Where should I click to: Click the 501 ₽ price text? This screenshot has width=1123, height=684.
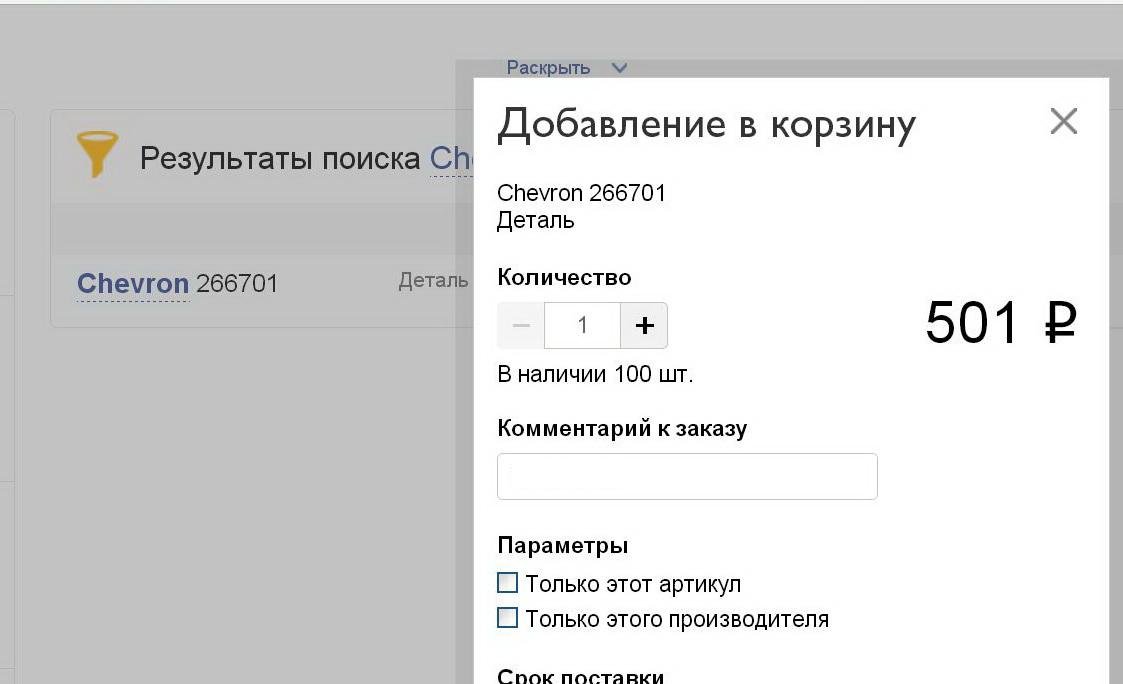1001,323
